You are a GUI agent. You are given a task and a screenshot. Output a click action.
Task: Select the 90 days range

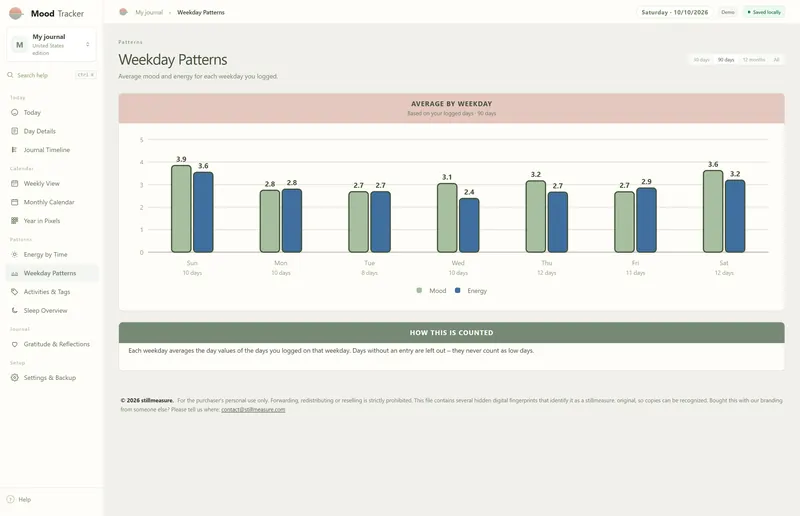(x=726, y=60)
